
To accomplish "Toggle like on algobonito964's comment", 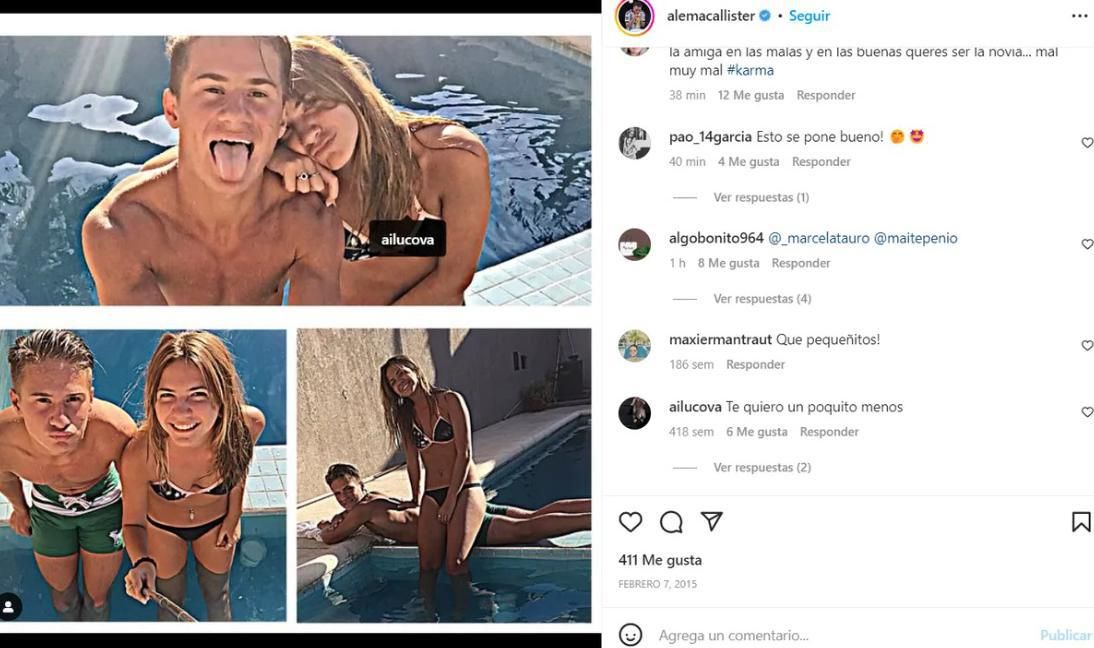I will [x=1087, y=244].
